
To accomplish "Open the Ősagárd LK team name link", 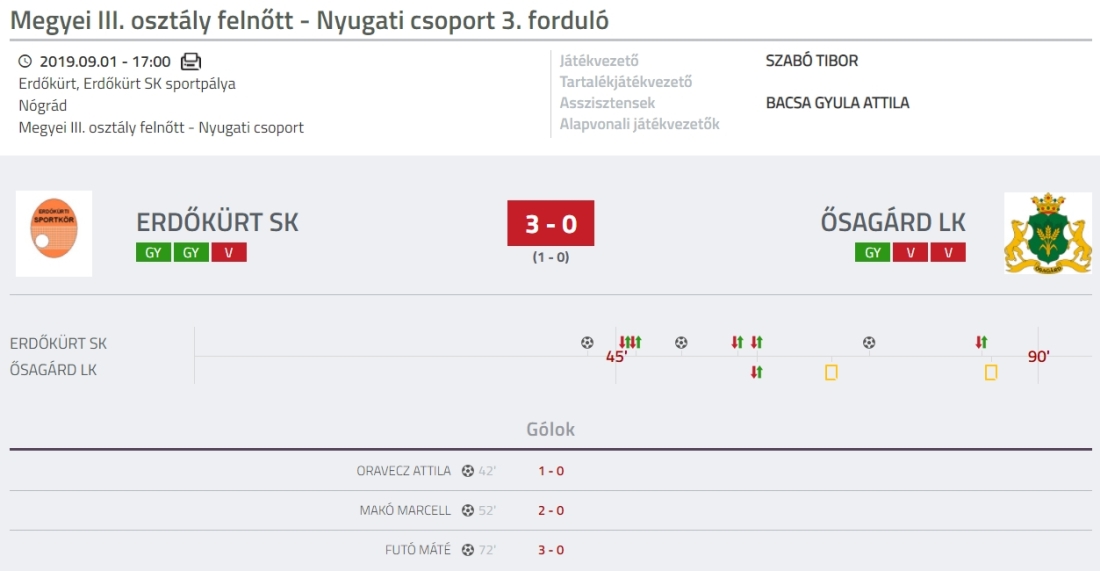I will tap(893, 222).
